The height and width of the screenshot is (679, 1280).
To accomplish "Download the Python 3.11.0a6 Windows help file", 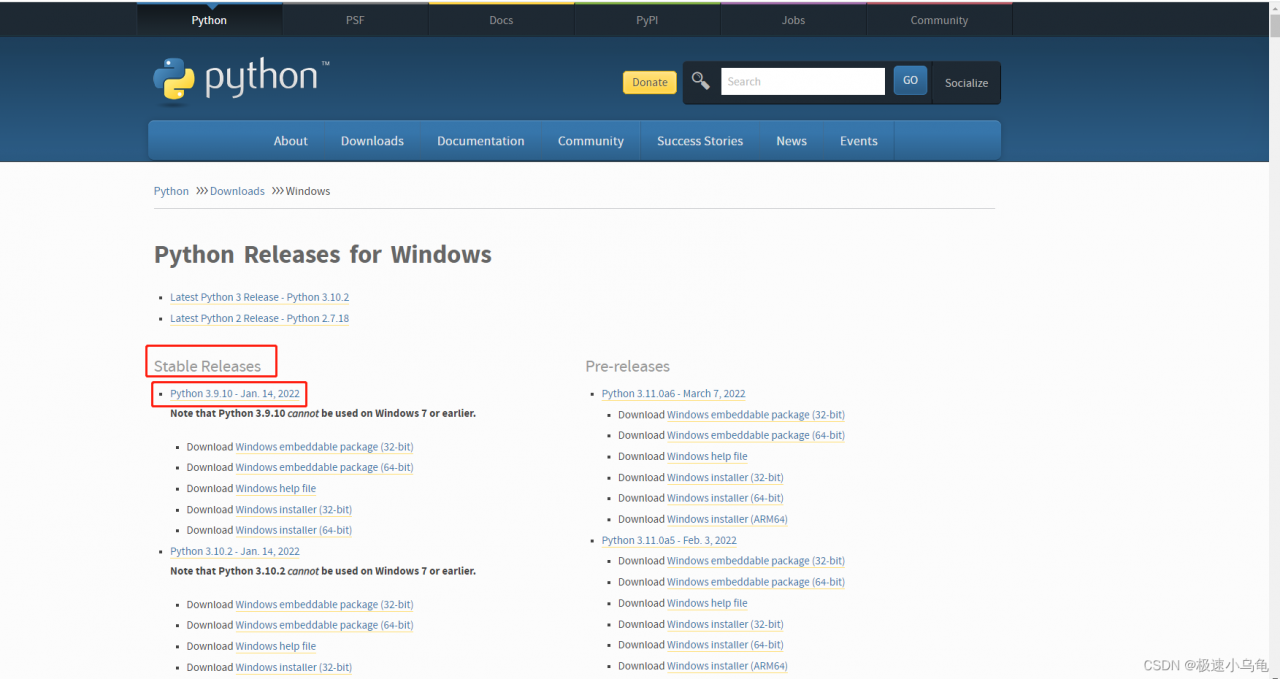I will 707,456.
